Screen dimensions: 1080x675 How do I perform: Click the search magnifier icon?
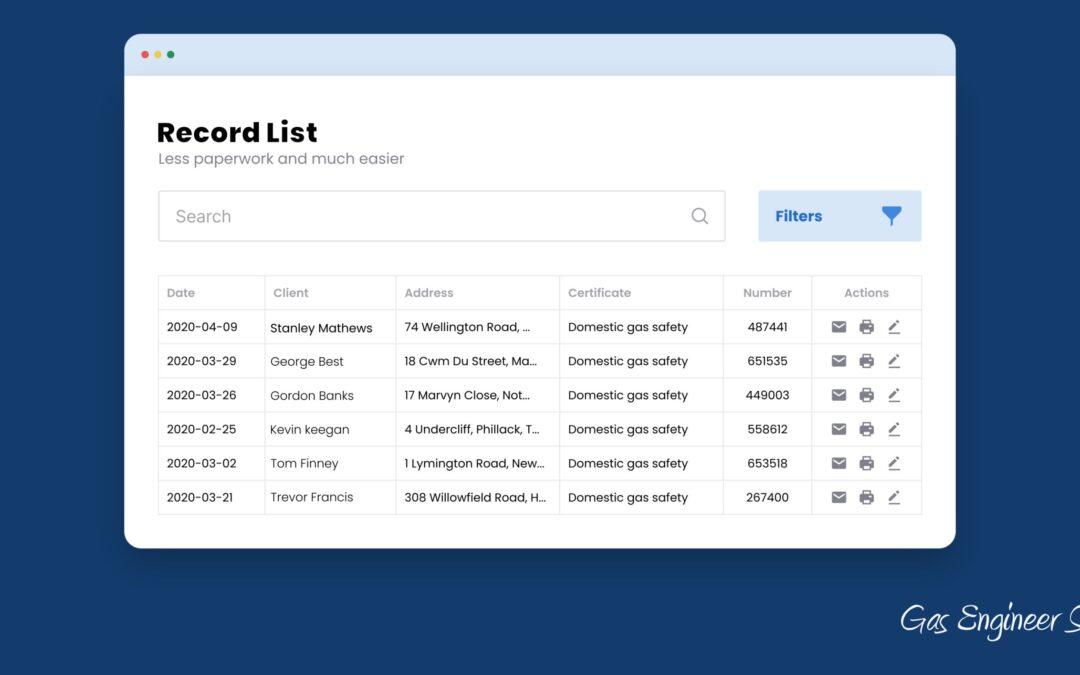699,216
